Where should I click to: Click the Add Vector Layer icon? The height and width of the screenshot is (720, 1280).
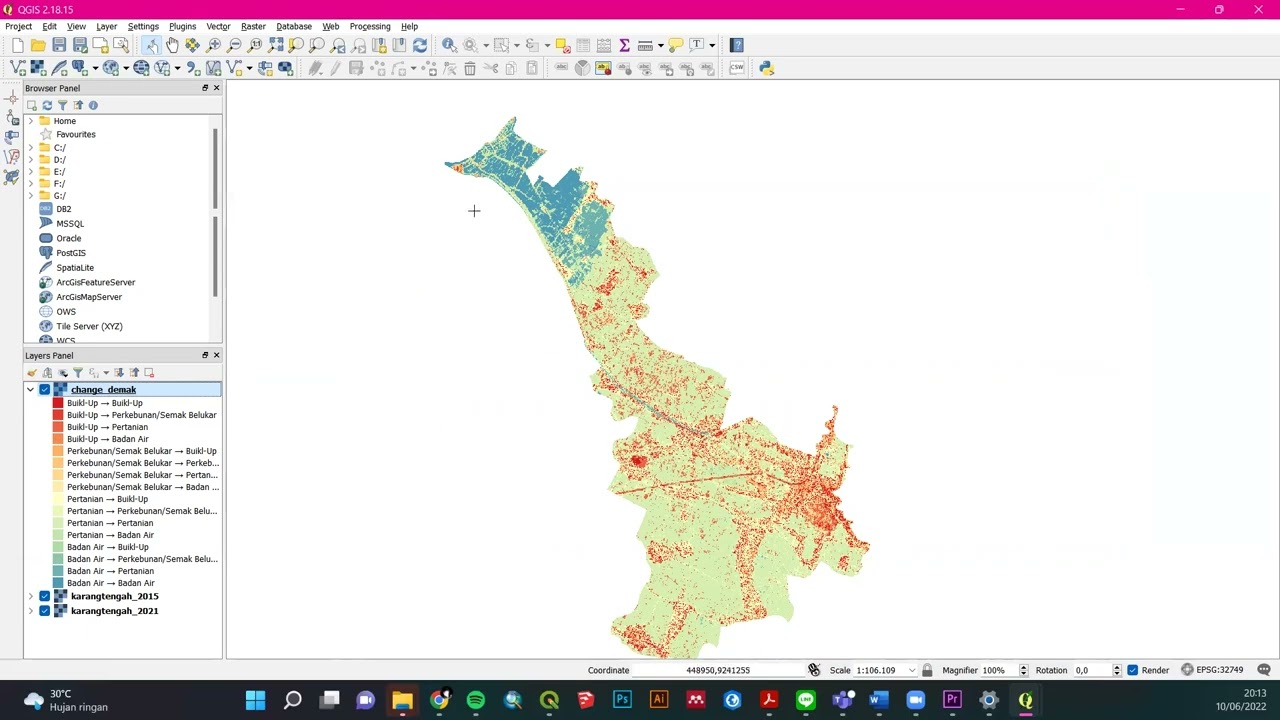pyautogui.click(x=18, y=68)
